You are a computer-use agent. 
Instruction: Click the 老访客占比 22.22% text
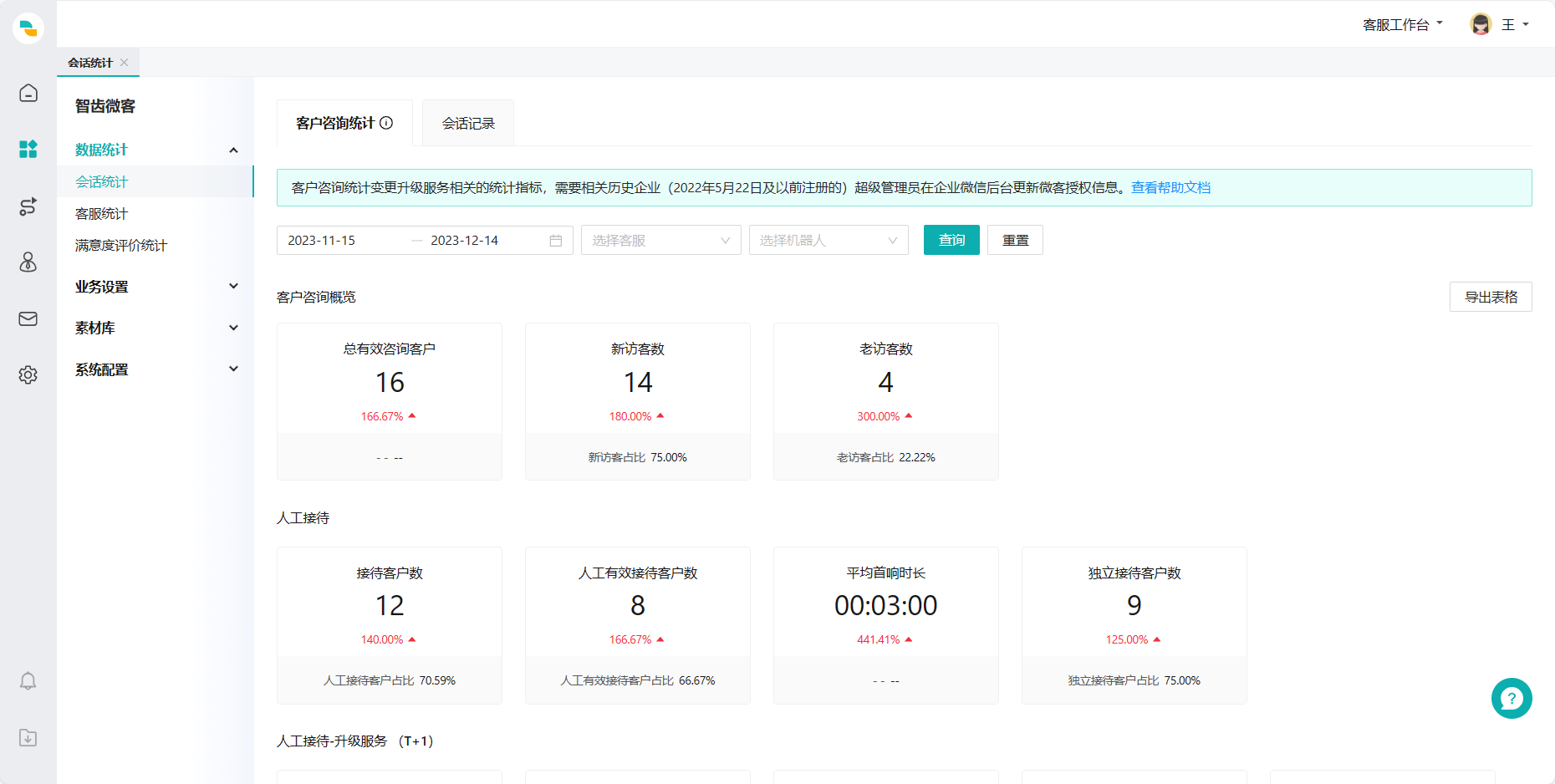click(x=886, y=457)
